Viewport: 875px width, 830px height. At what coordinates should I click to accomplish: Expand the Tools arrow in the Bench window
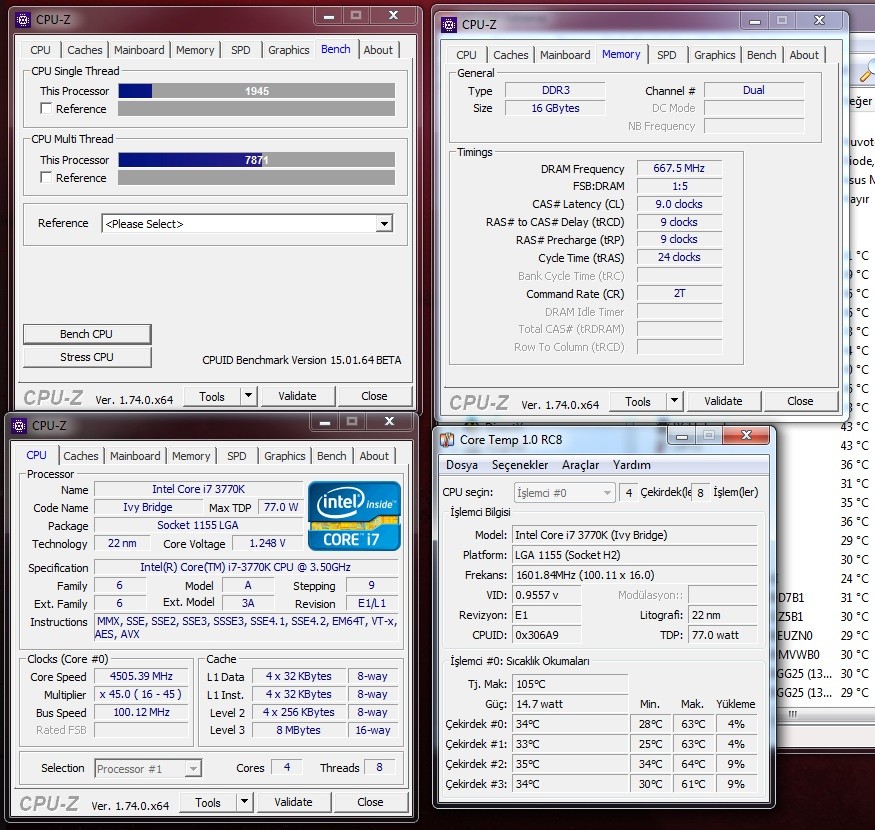tap(248, 396)
